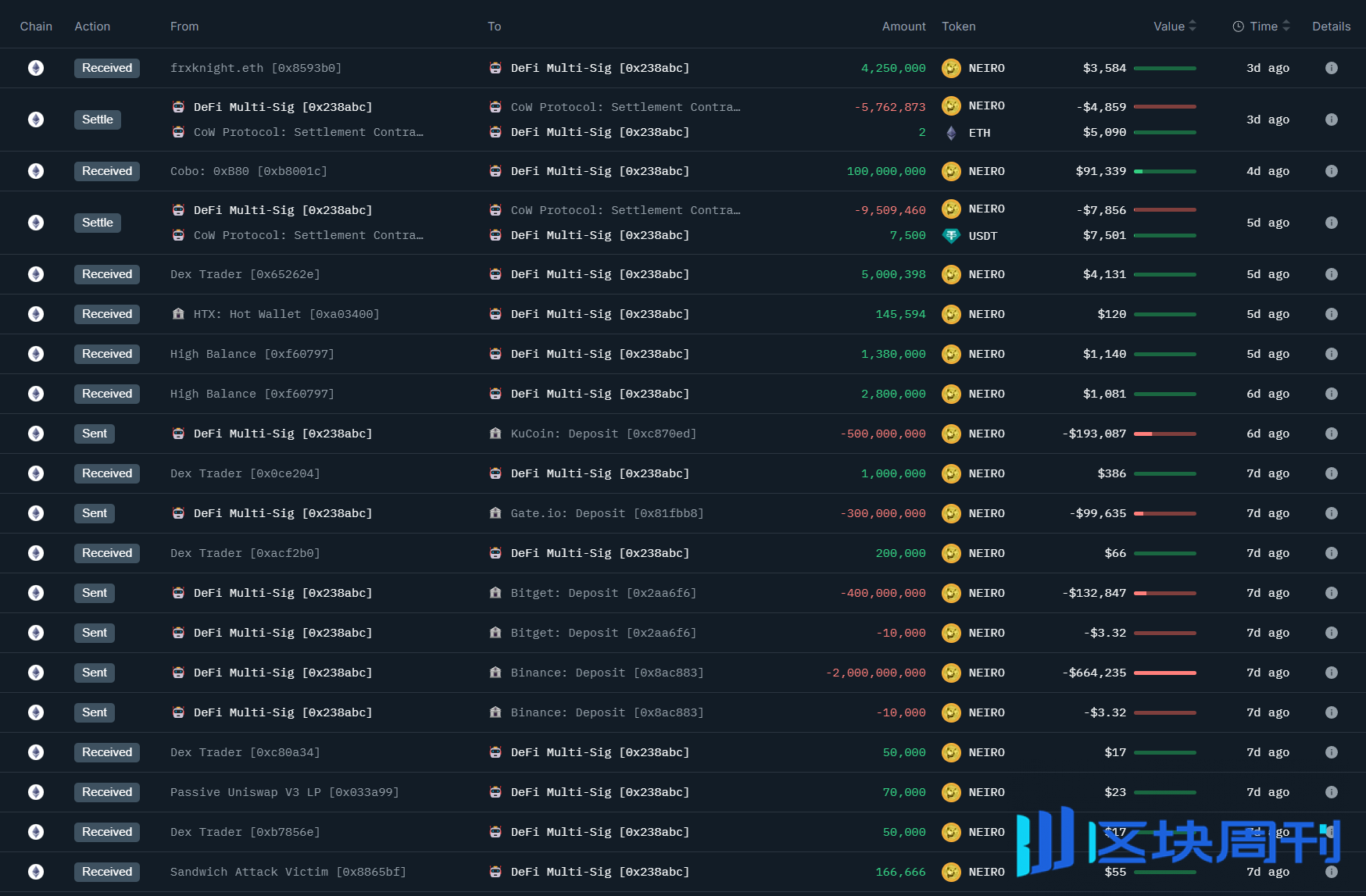Click NEIRO token icon in 100,000,000 row
The width and height of the screenshot is (1366, 896).
coord(951,171)
